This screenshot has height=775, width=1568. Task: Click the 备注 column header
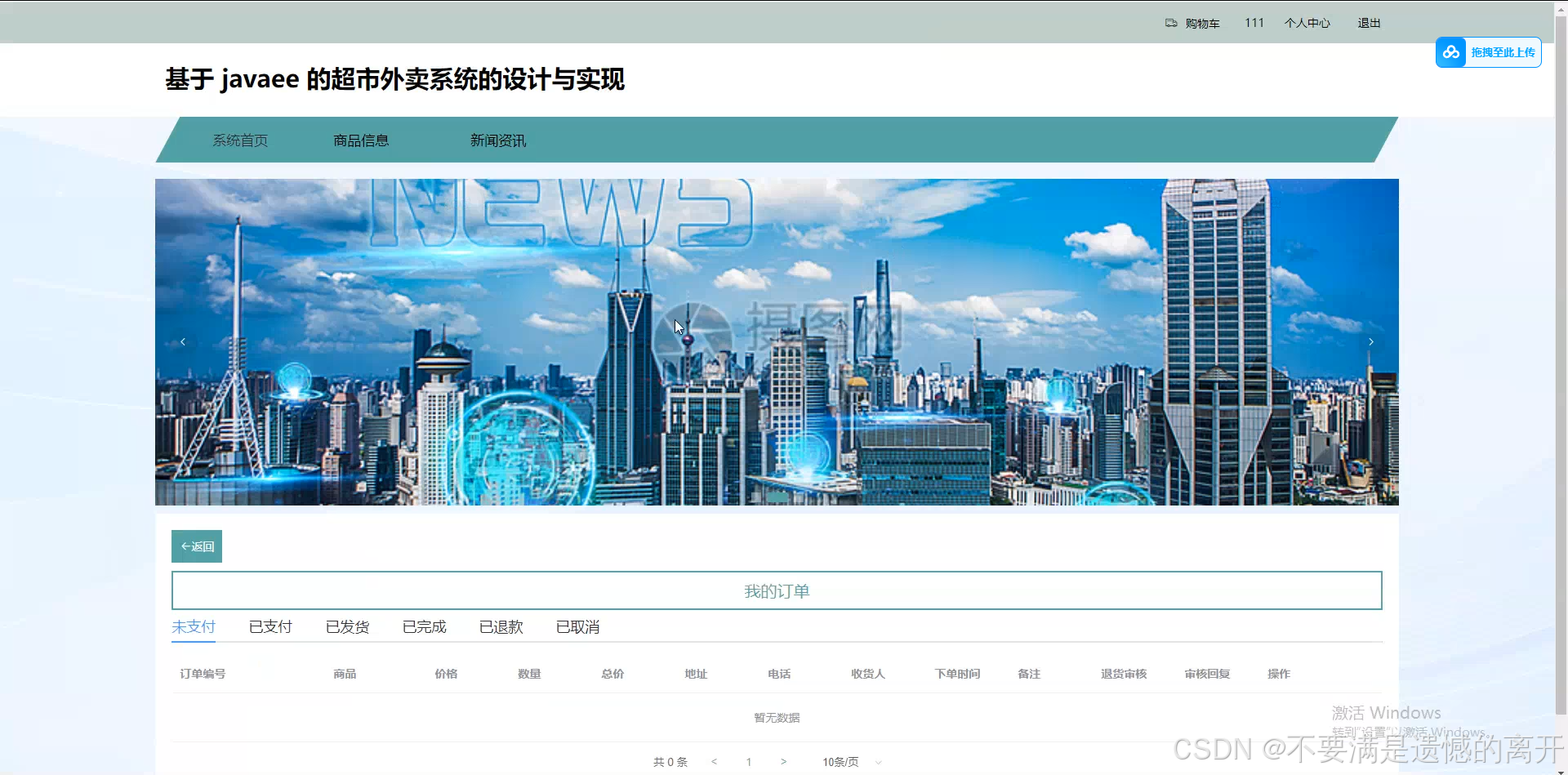[1029, 674]
